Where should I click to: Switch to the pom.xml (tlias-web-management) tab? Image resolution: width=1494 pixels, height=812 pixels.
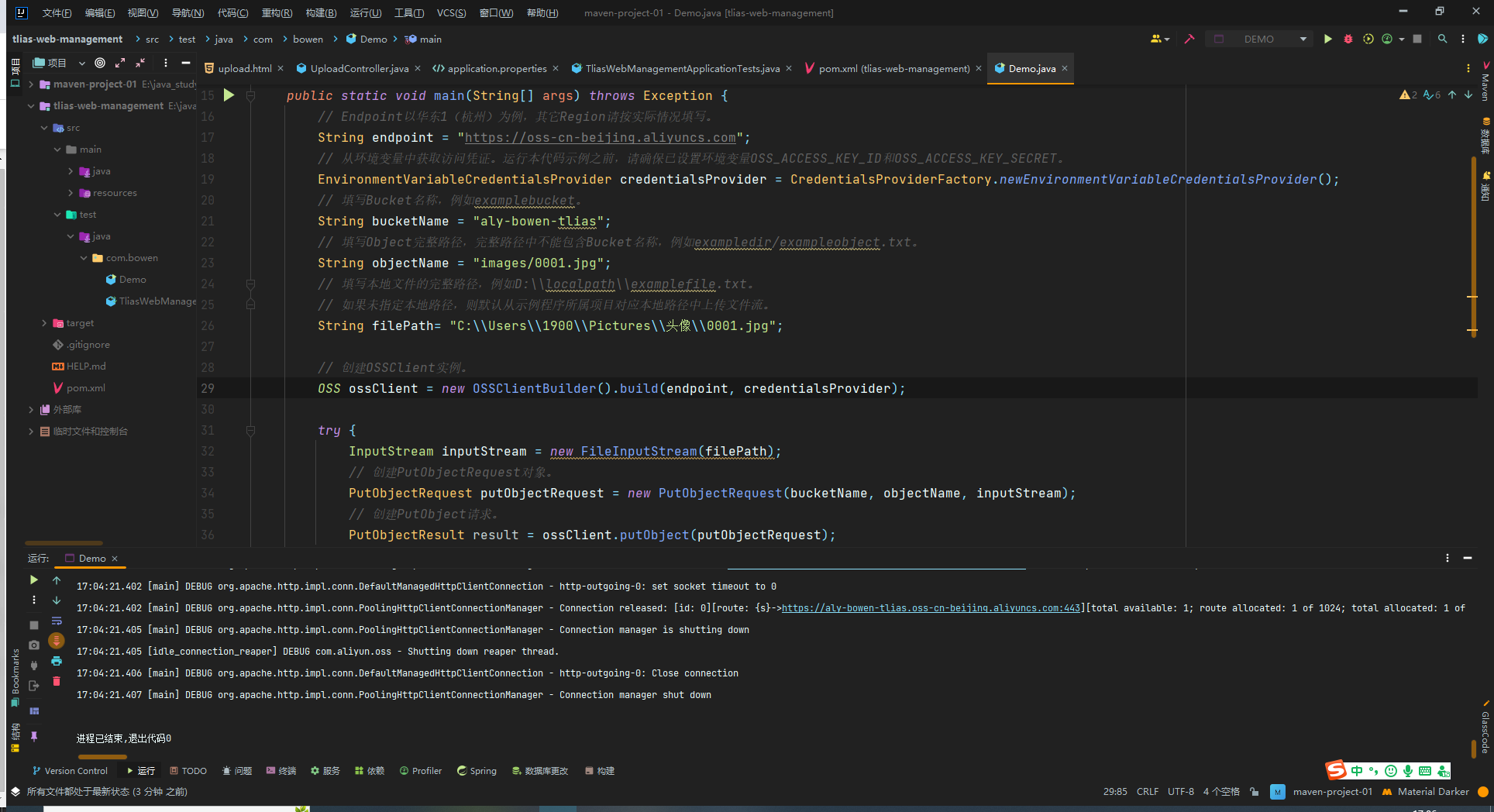click(x=894, y=68)
